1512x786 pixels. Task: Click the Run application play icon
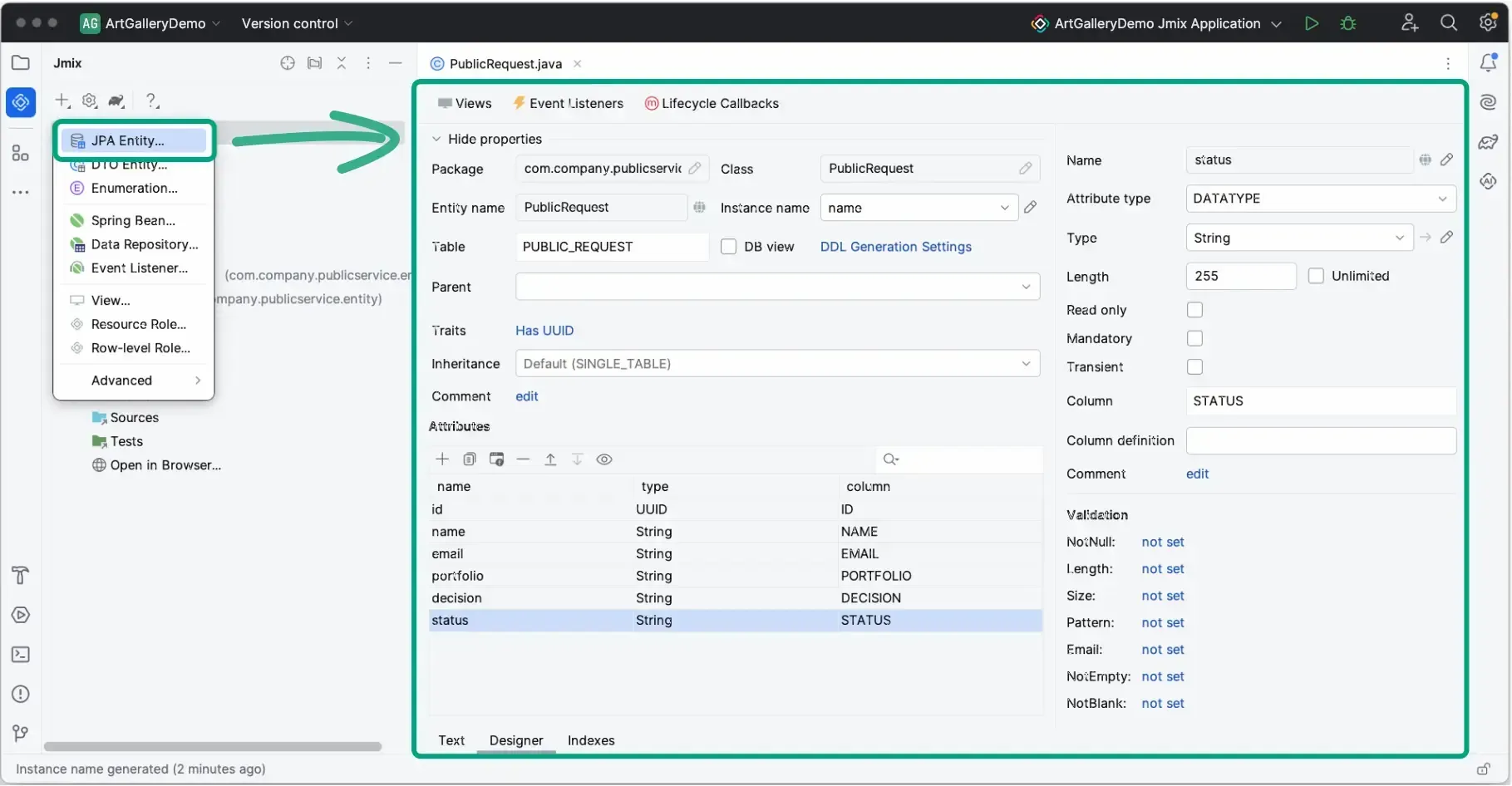click(x=1311, y=23)
